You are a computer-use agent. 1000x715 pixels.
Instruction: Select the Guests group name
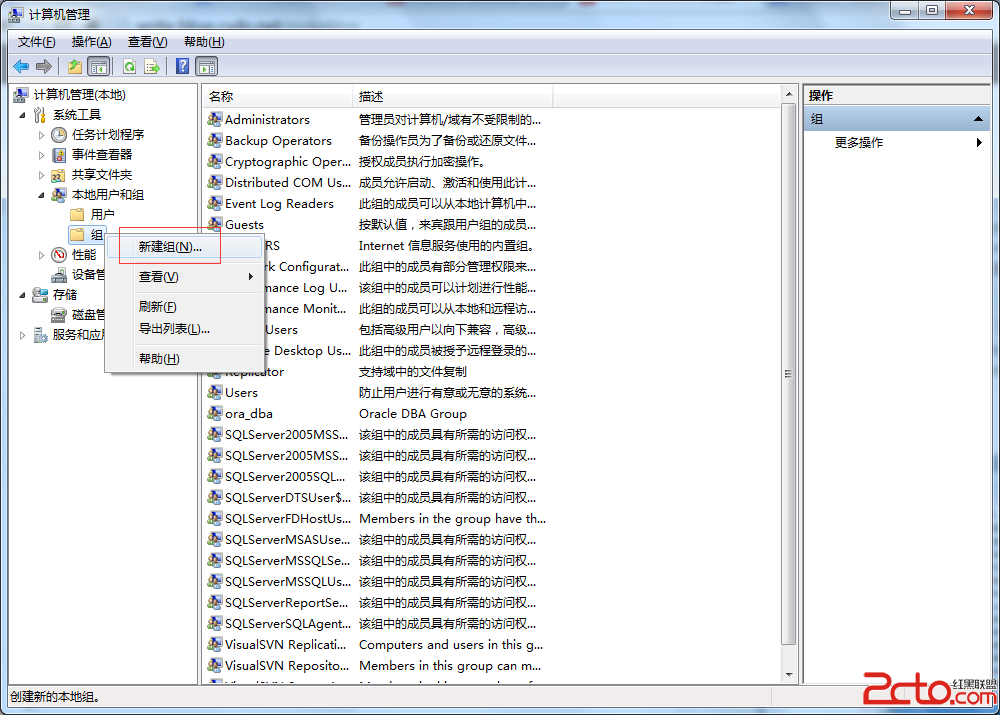click(244, 225)
